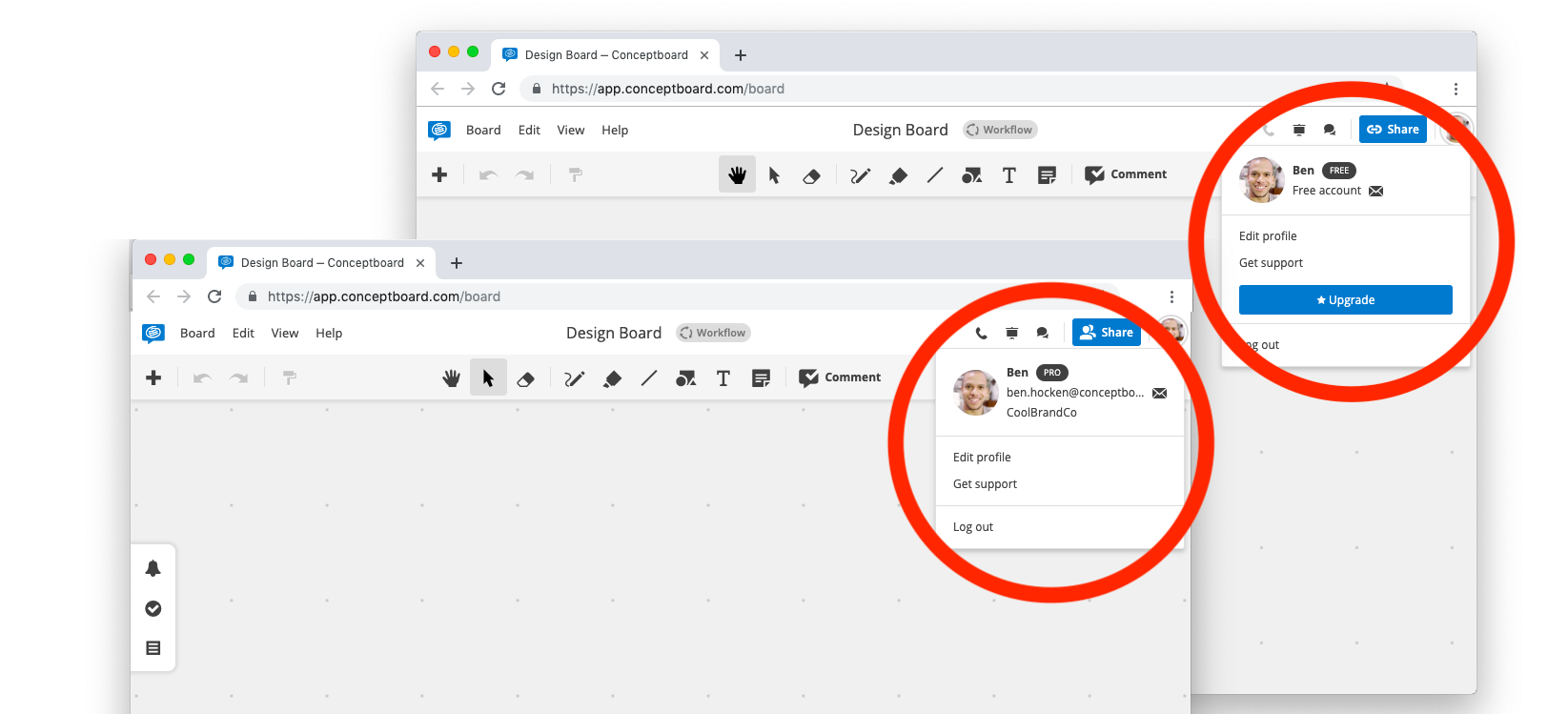Click Edit profile in the PRO account menu
The height and width of the screenshot is (714, 1568).
click(982, 458)
